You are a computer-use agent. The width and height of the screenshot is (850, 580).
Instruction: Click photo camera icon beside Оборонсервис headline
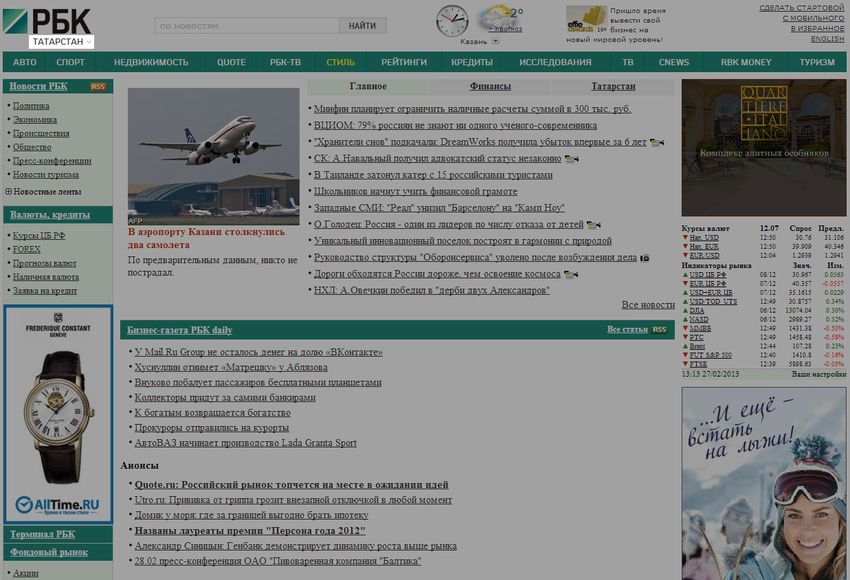(x=645, y=257)
